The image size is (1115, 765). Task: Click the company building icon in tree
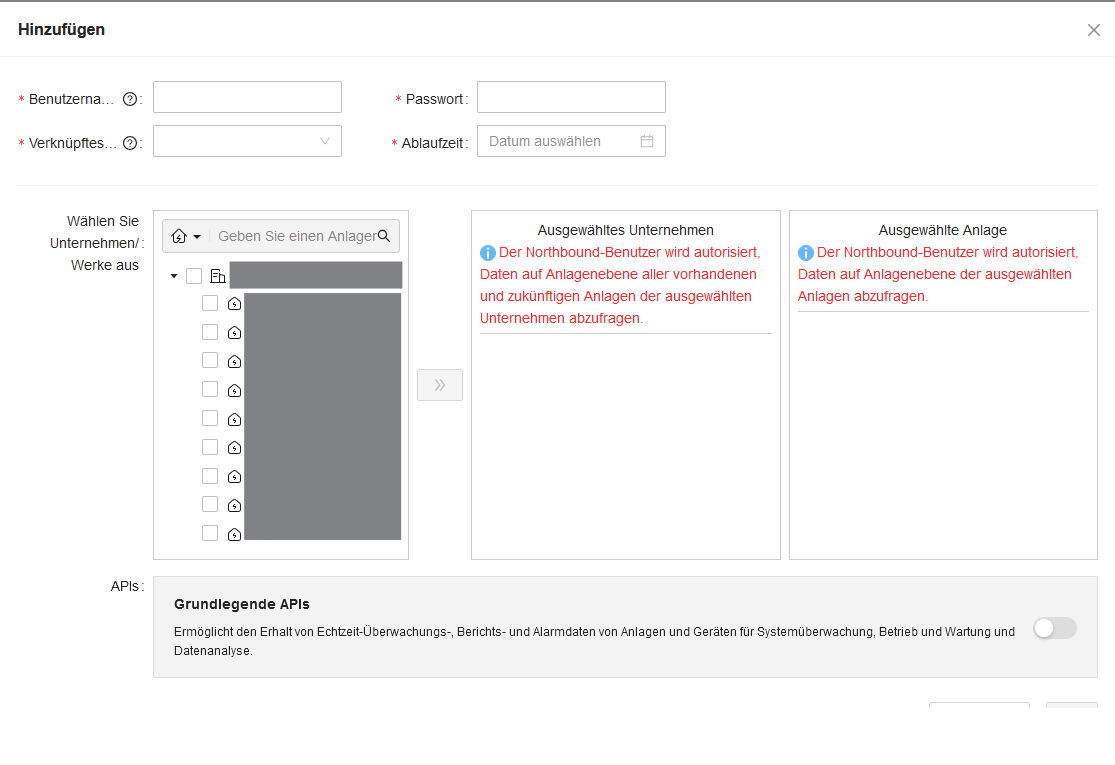coord(218,276)
